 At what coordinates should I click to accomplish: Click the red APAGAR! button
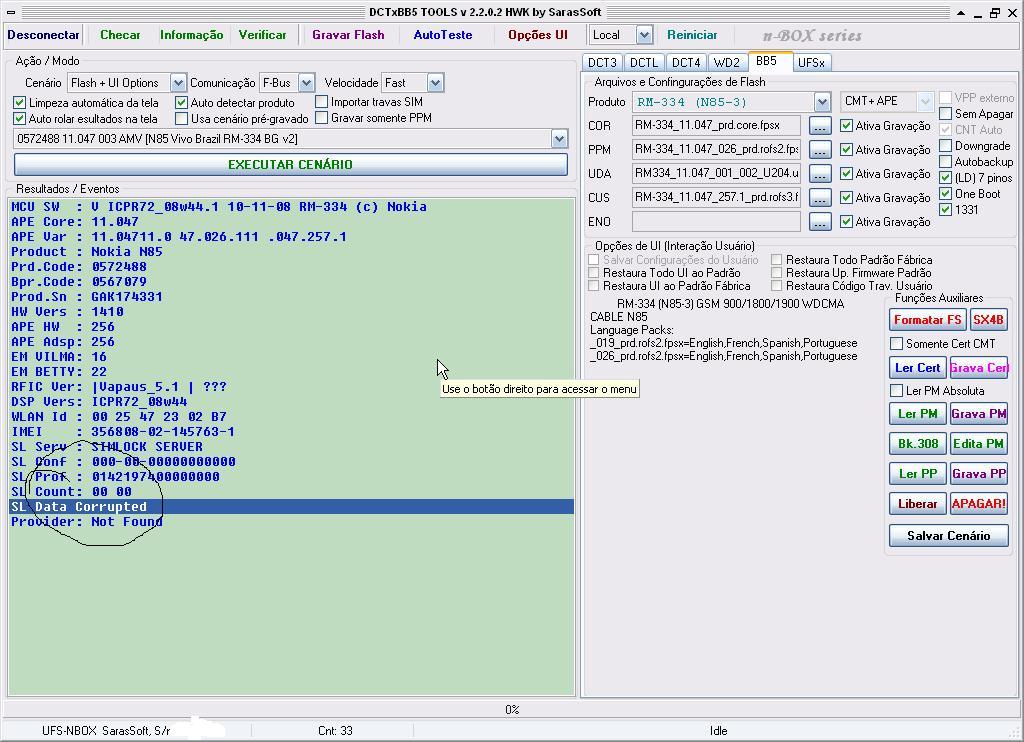click(x=978, y=504)
